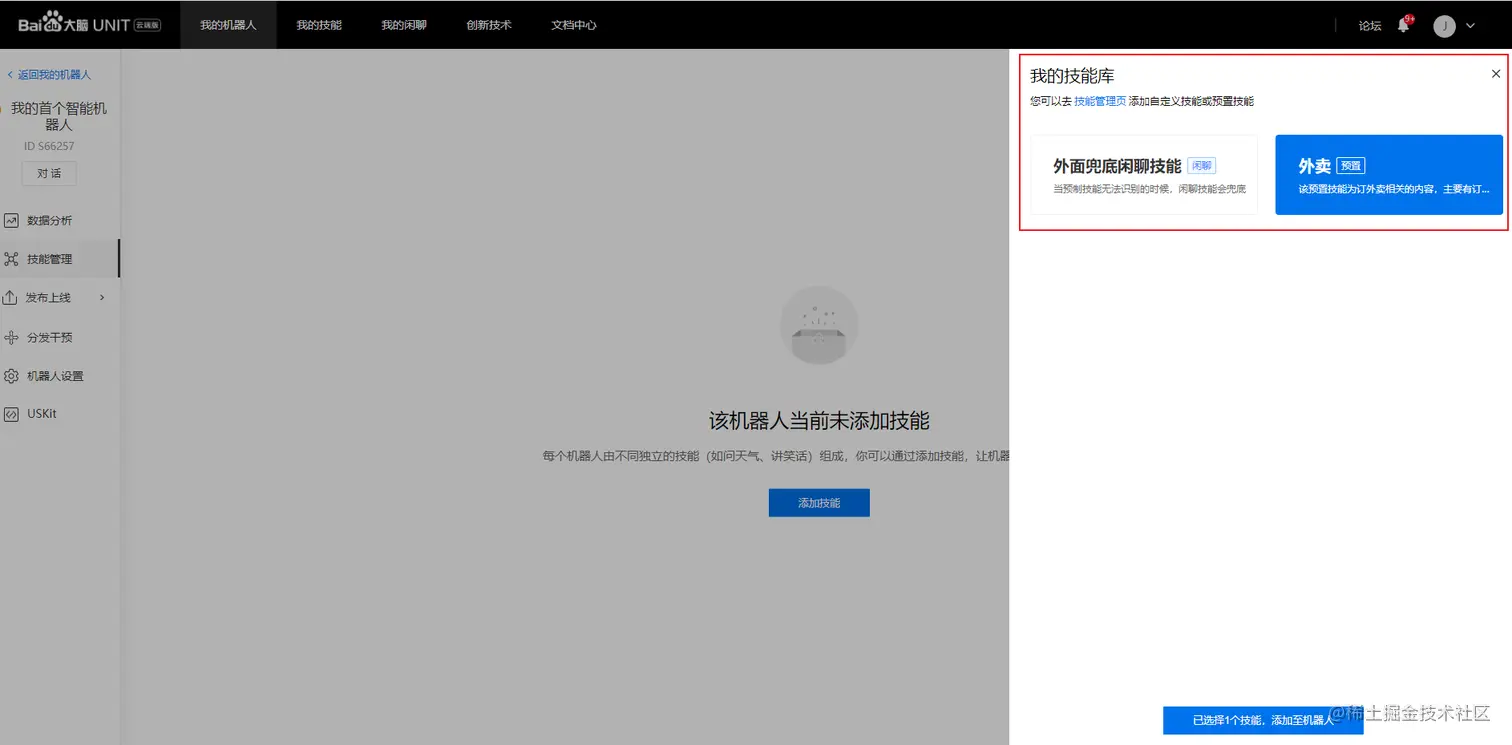Switch to the 我的技能 tab
Image resolution: width=1512 pixels, height=745 pixels.
(x=319, y=25)
